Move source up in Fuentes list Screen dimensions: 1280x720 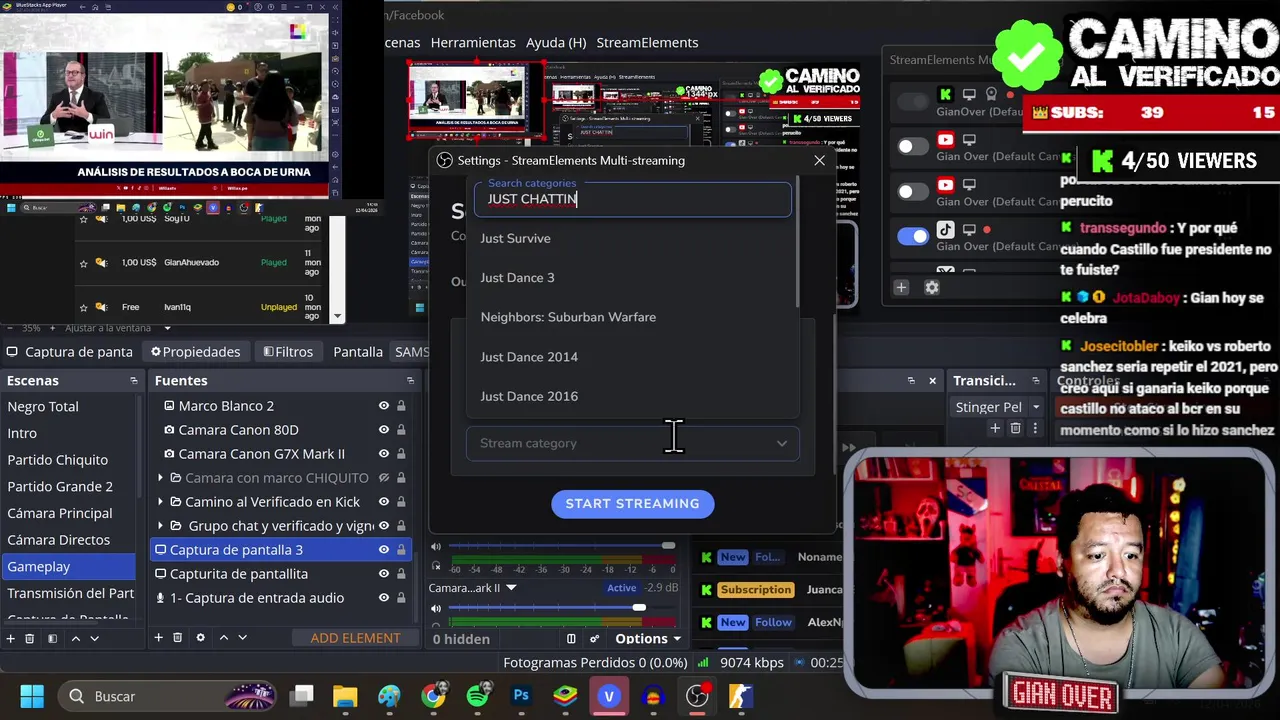[223, 638]
